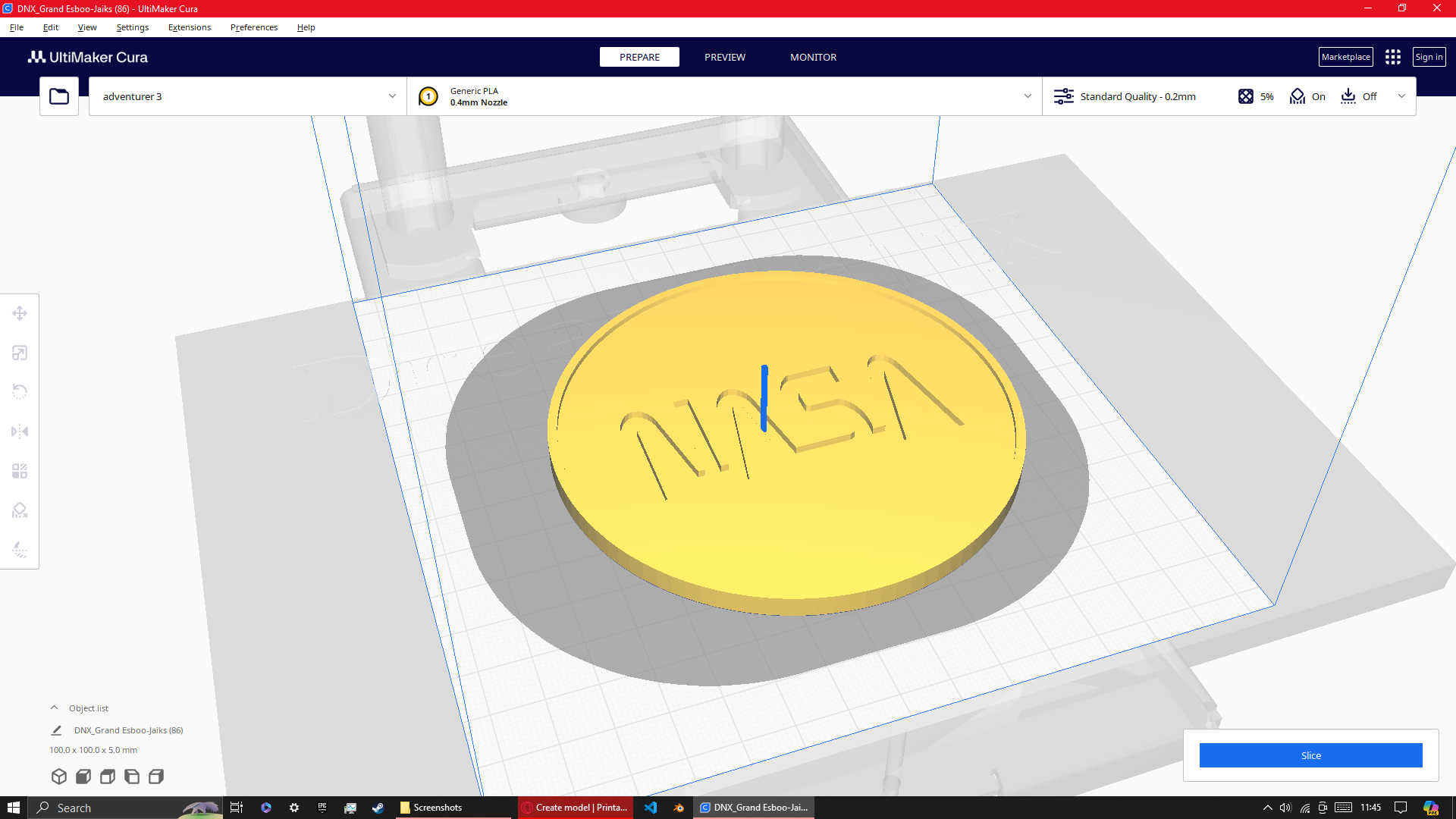Click the UltiMaker Cura logo

click(88, 58)
